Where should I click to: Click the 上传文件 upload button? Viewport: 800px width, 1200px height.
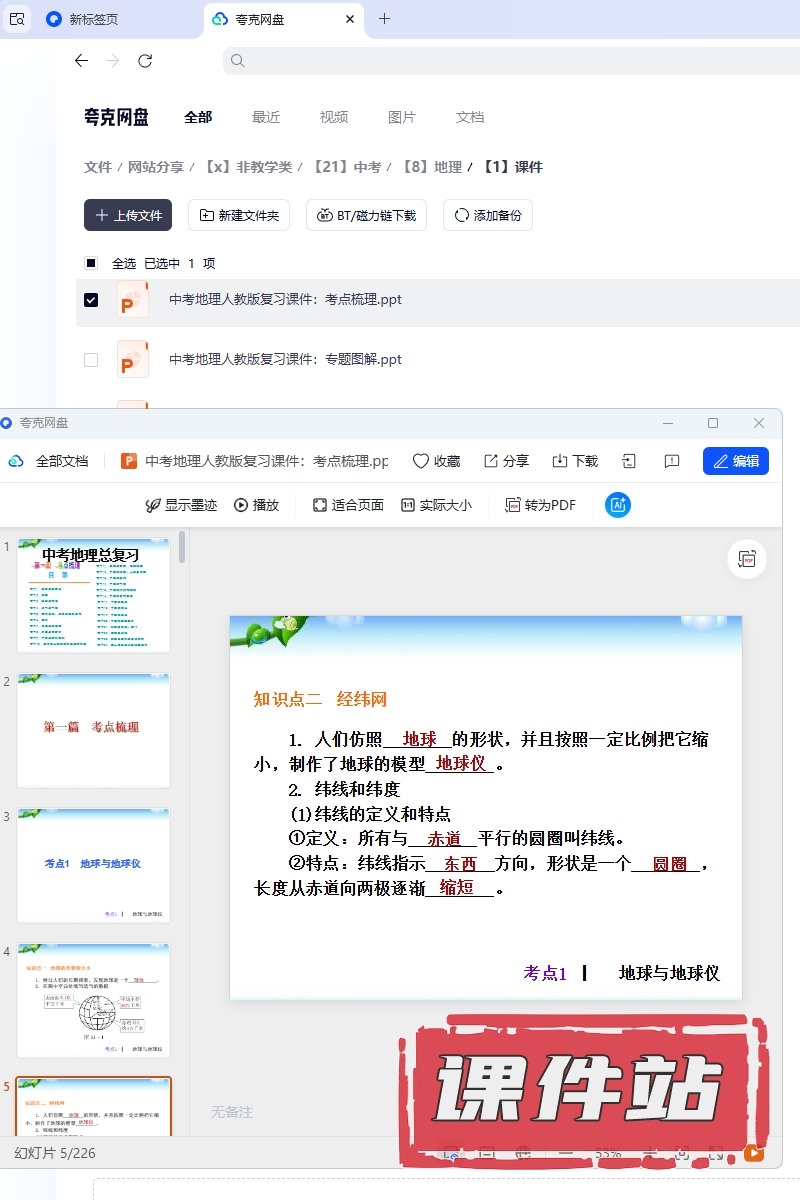click(128, 215)
